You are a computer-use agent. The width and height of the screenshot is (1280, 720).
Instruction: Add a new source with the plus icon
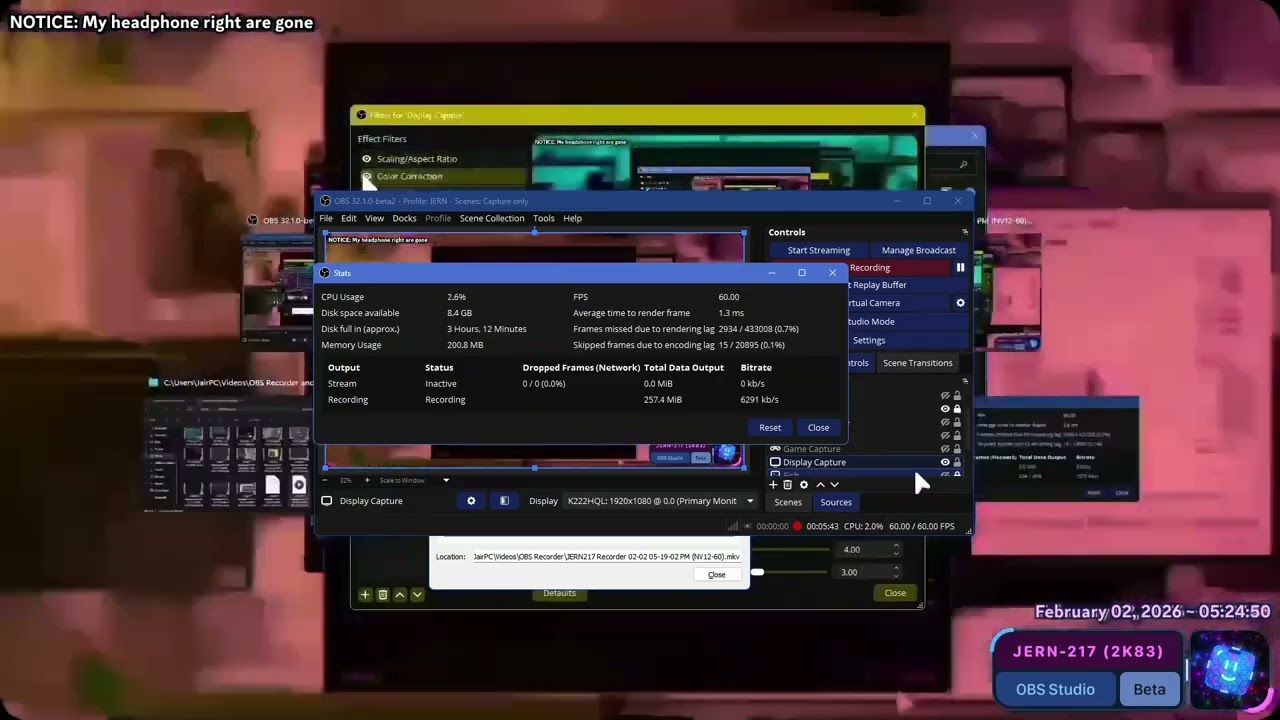pos(773,485)
